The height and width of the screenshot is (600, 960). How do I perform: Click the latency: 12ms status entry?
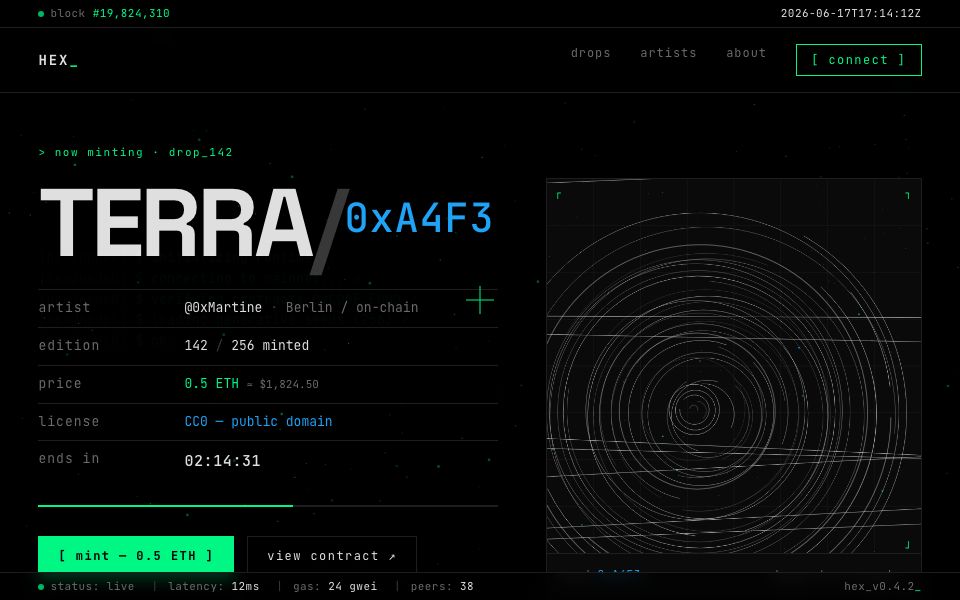click(214, 587)
